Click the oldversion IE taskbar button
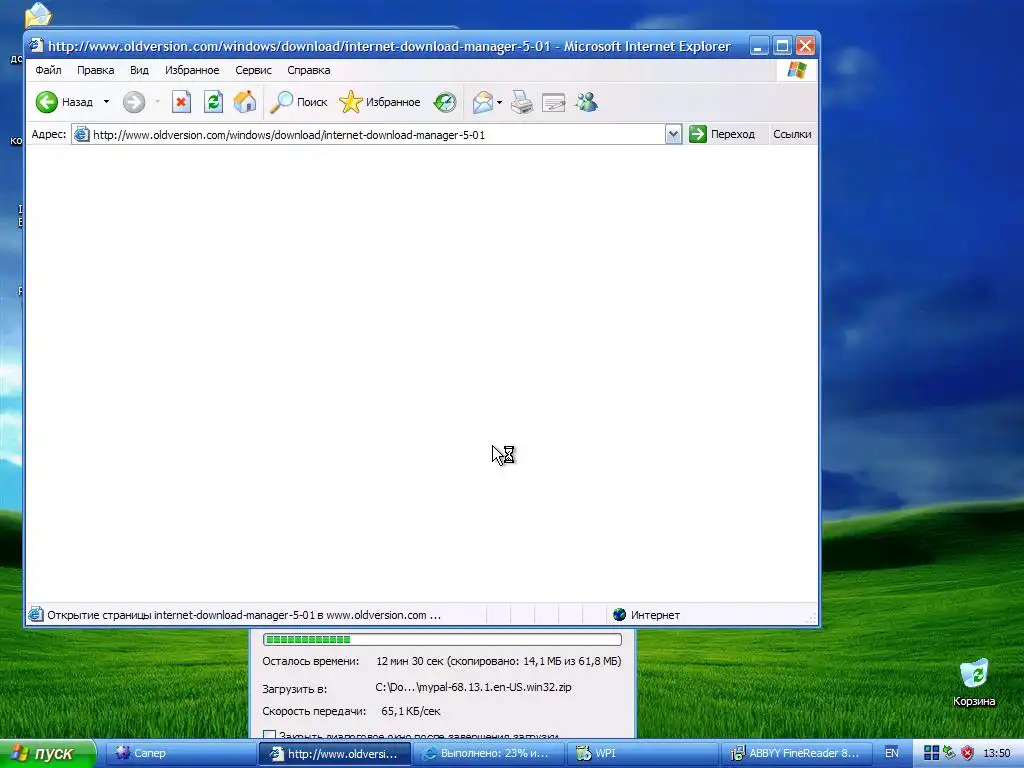The height and width of the screenshot is (768, 1024). click(335, 753)
